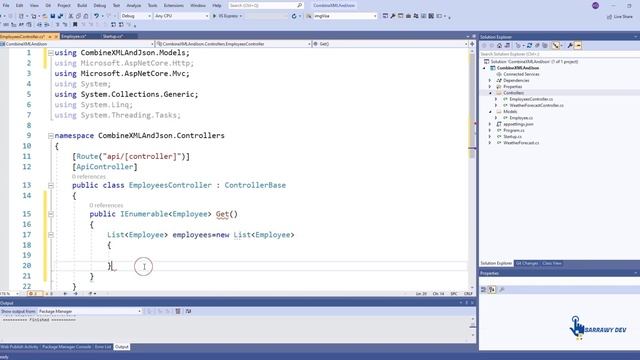The image size is (640, 360).
Task: Collapse the EmployeesController class outline on line 13
Action: [51, 185]
